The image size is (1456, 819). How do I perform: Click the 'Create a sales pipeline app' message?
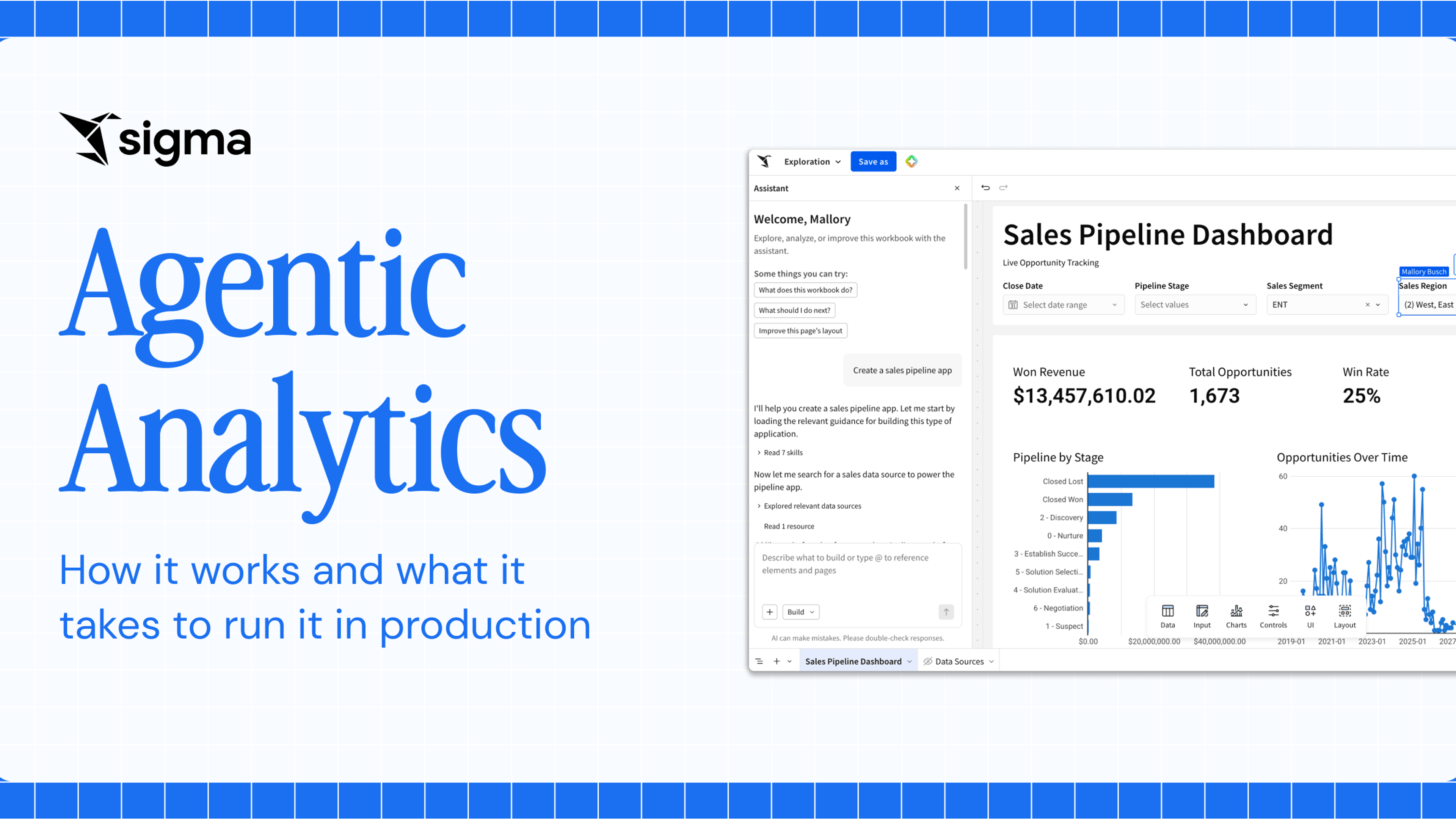click(902, 370)
